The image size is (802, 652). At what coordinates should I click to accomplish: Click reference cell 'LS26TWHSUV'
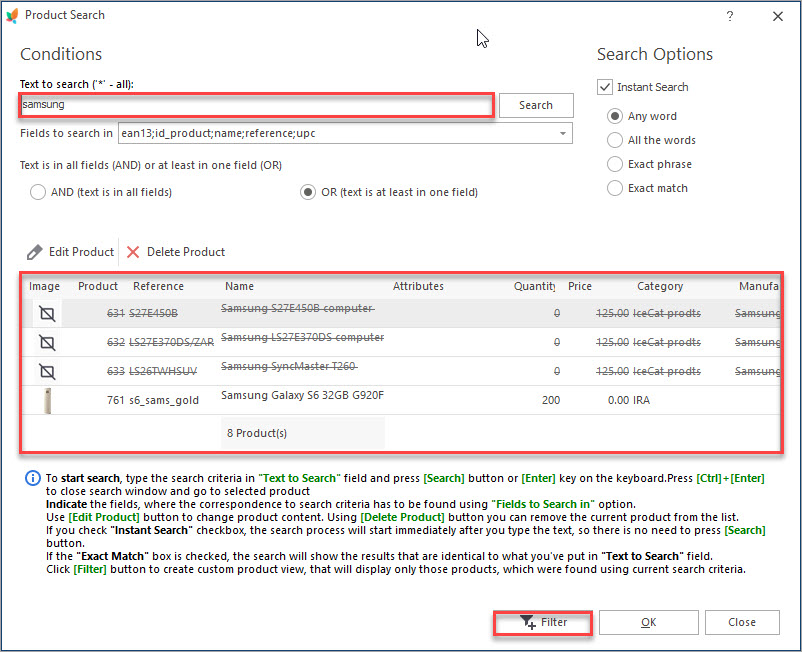click(x=163, y=372)
